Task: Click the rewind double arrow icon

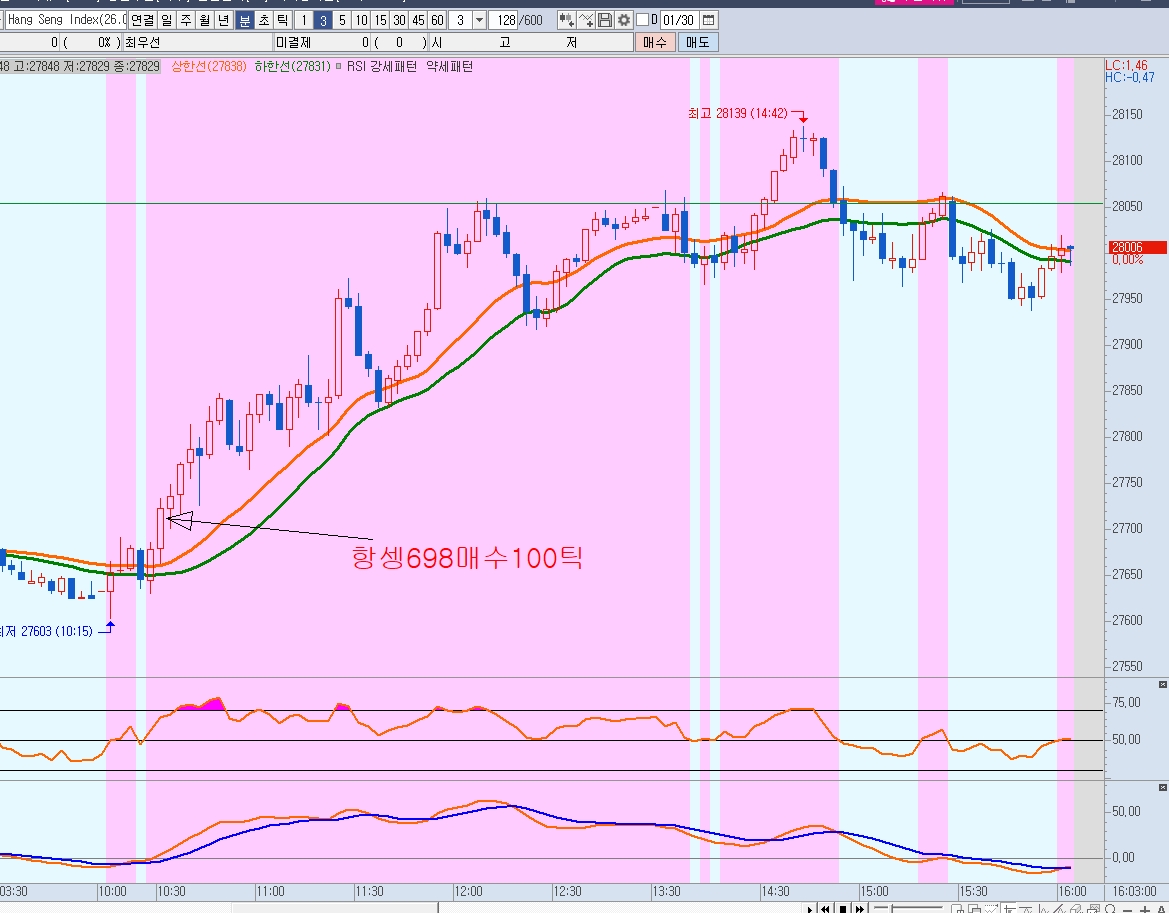Action: (826, 908)
